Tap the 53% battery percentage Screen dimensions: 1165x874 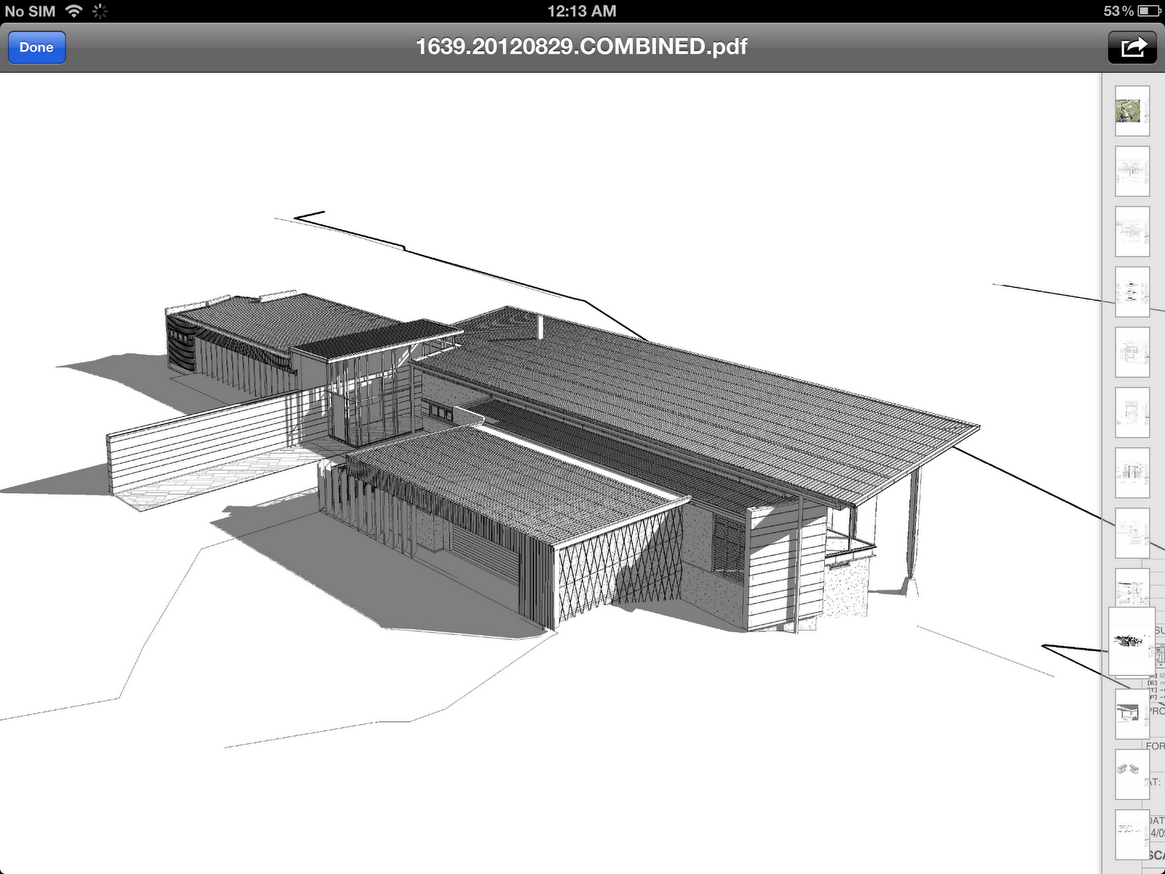coord(1118,11)
